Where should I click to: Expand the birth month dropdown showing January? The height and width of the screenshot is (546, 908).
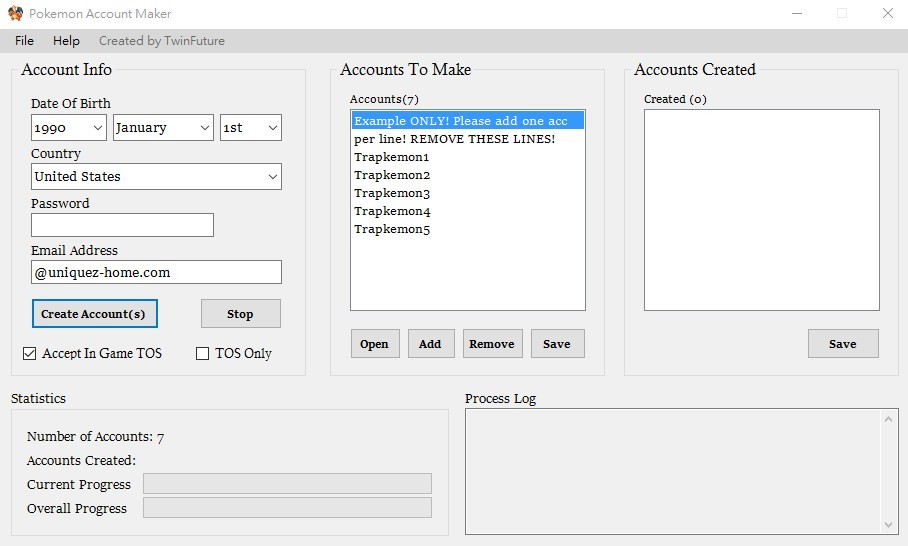click(x=163, y=128)
